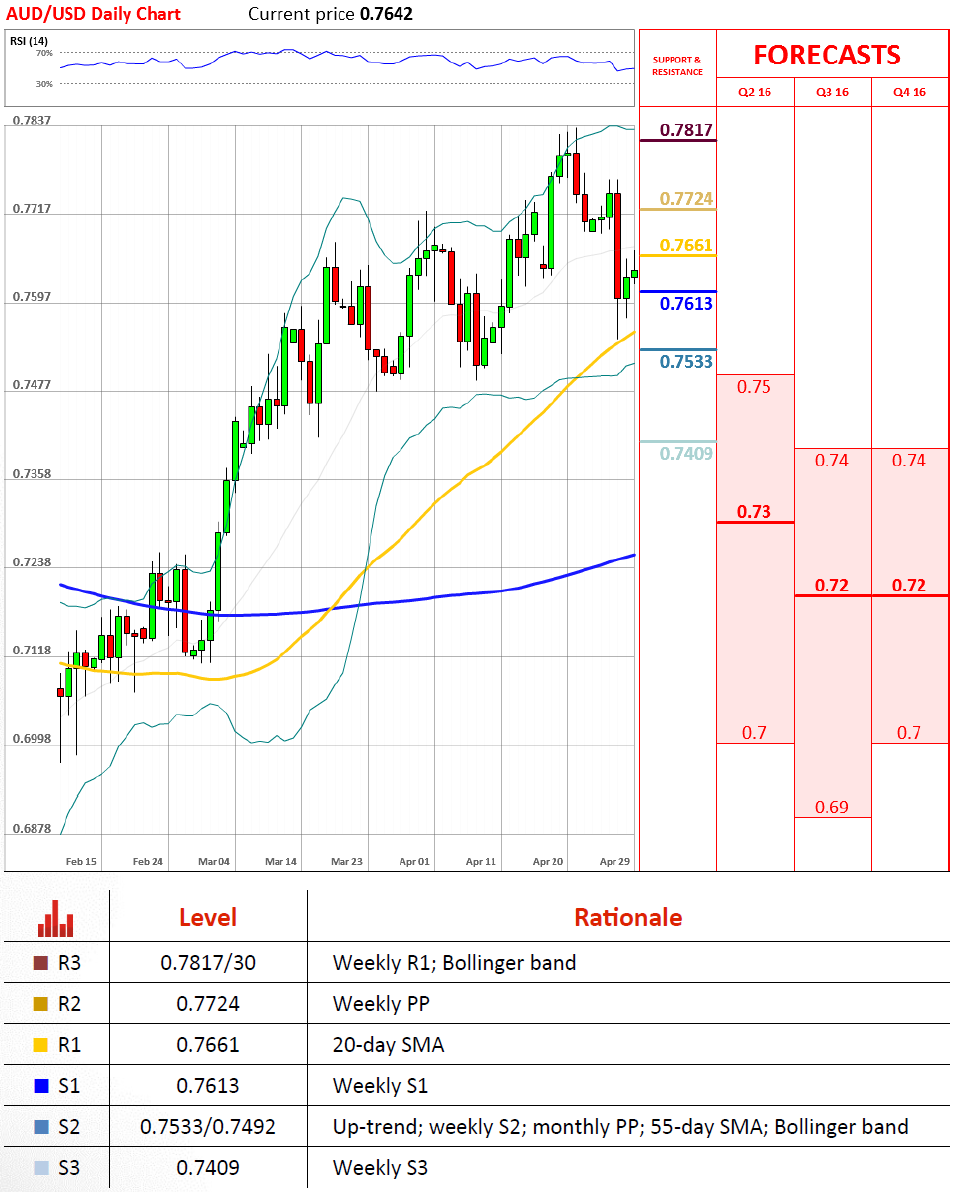Viewport: 957px width, 1192px height.
Task: Click the 0.7533/0.7492 level cell
Action: 208,1127
